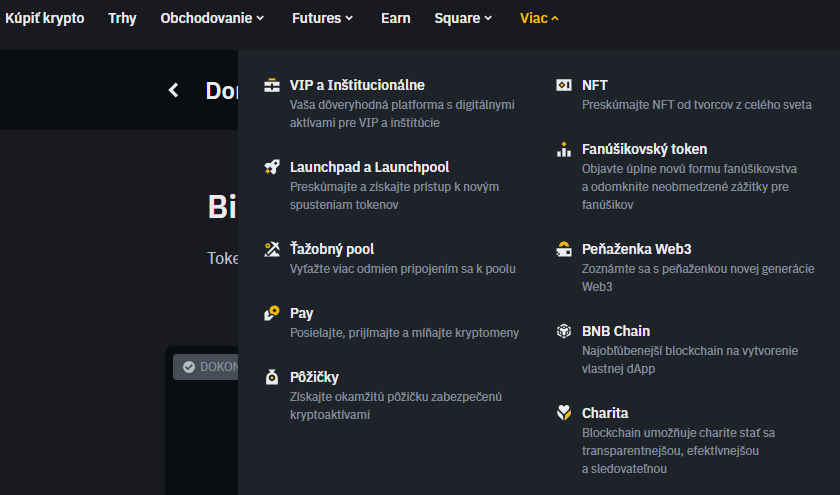Click the Pôžičky money bag icon
The height and width of the screenshot is (495, 840).
click(x=271, y=377)
